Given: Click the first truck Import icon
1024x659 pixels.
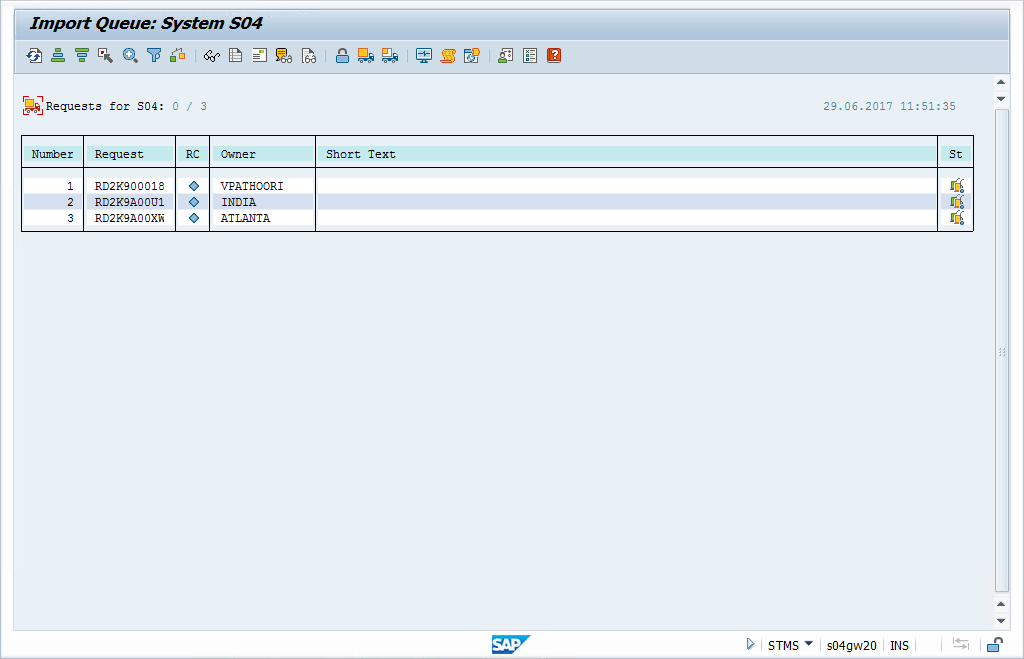Looking at the screenshot, I should [366, 56].
